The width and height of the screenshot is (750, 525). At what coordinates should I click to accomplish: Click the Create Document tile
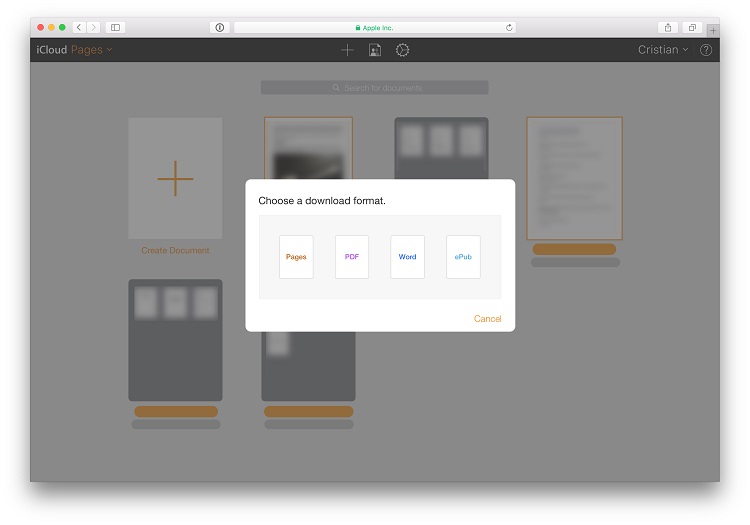(175, 180)
